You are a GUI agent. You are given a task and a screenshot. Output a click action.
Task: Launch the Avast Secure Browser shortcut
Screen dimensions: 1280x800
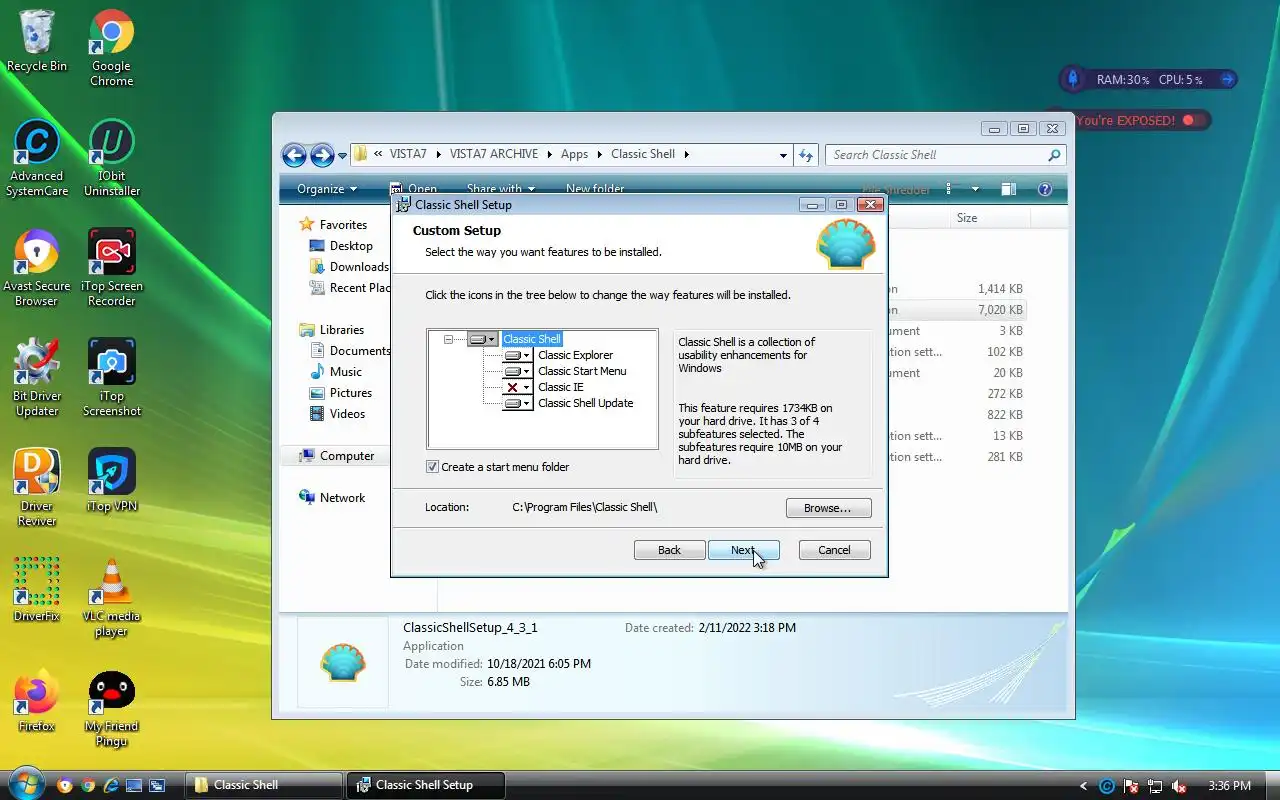[x=37, y=268]
